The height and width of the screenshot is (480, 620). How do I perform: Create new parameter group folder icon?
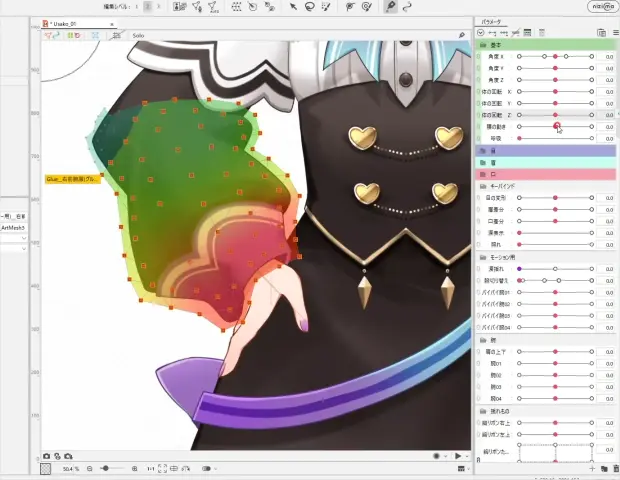[x=604, y=469]
